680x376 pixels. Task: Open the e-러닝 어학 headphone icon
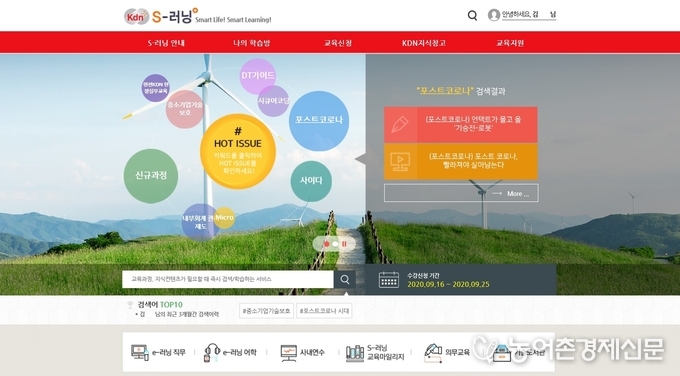212,353
